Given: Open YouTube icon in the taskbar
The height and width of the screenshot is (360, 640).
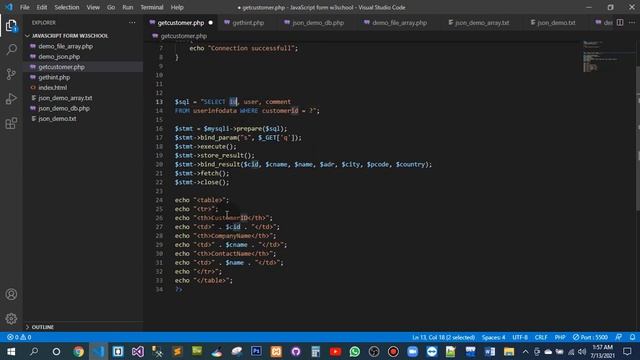Looking at the screenshot, I should pyautogui.click(x=335, y=351).
